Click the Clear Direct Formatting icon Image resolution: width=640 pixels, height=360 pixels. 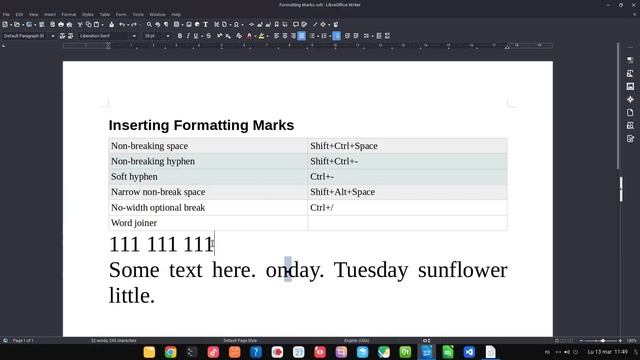239,36
